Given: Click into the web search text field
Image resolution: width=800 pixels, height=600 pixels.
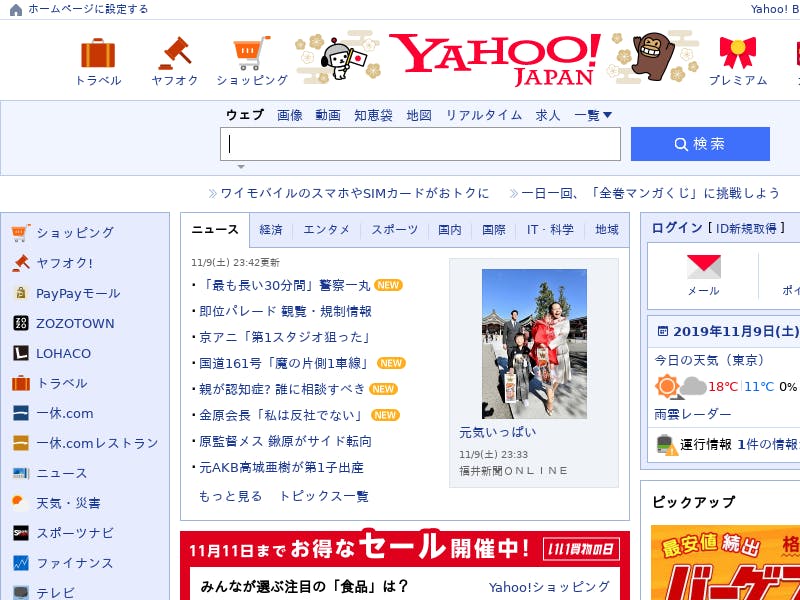Looking at the screenshot, I should coord(420,144).
